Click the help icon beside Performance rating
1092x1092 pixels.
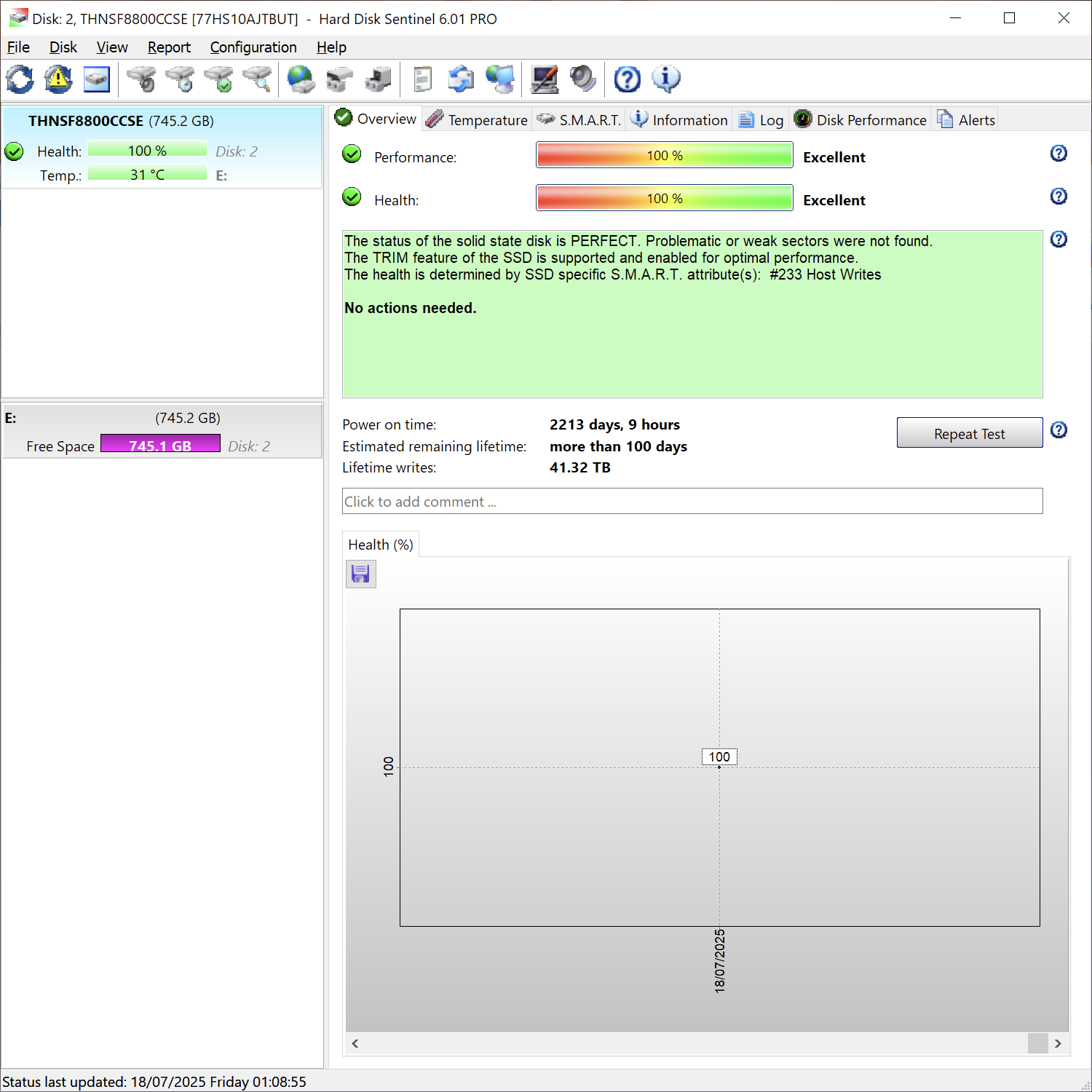[x=1059, y=154]
